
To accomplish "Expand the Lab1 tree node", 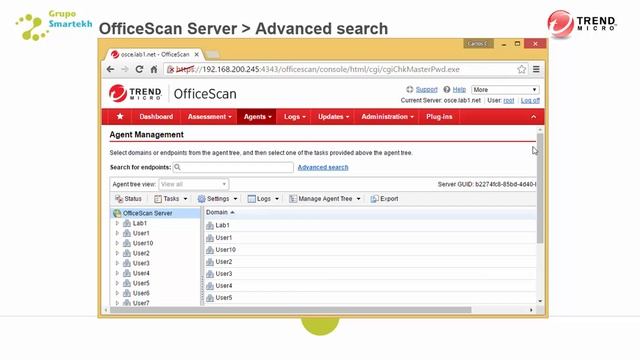I will pos(117,223).
